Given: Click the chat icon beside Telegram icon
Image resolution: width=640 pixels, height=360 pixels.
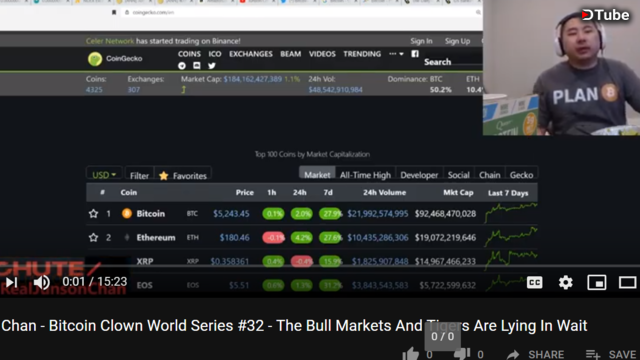Looking at the screenshot, I should click(x=197, y=66).
